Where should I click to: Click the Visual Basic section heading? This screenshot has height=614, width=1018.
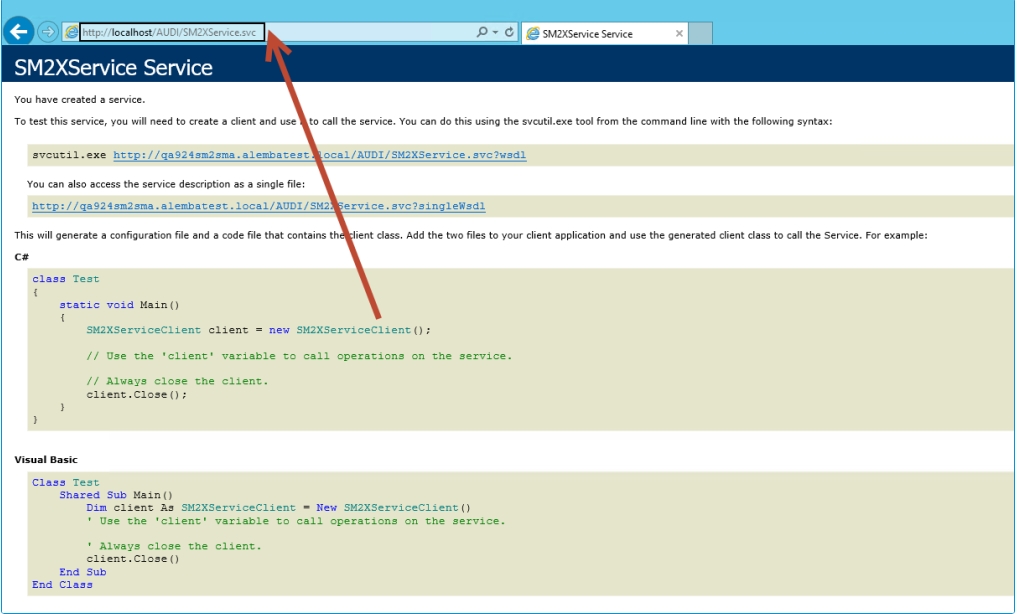[46, 460]
